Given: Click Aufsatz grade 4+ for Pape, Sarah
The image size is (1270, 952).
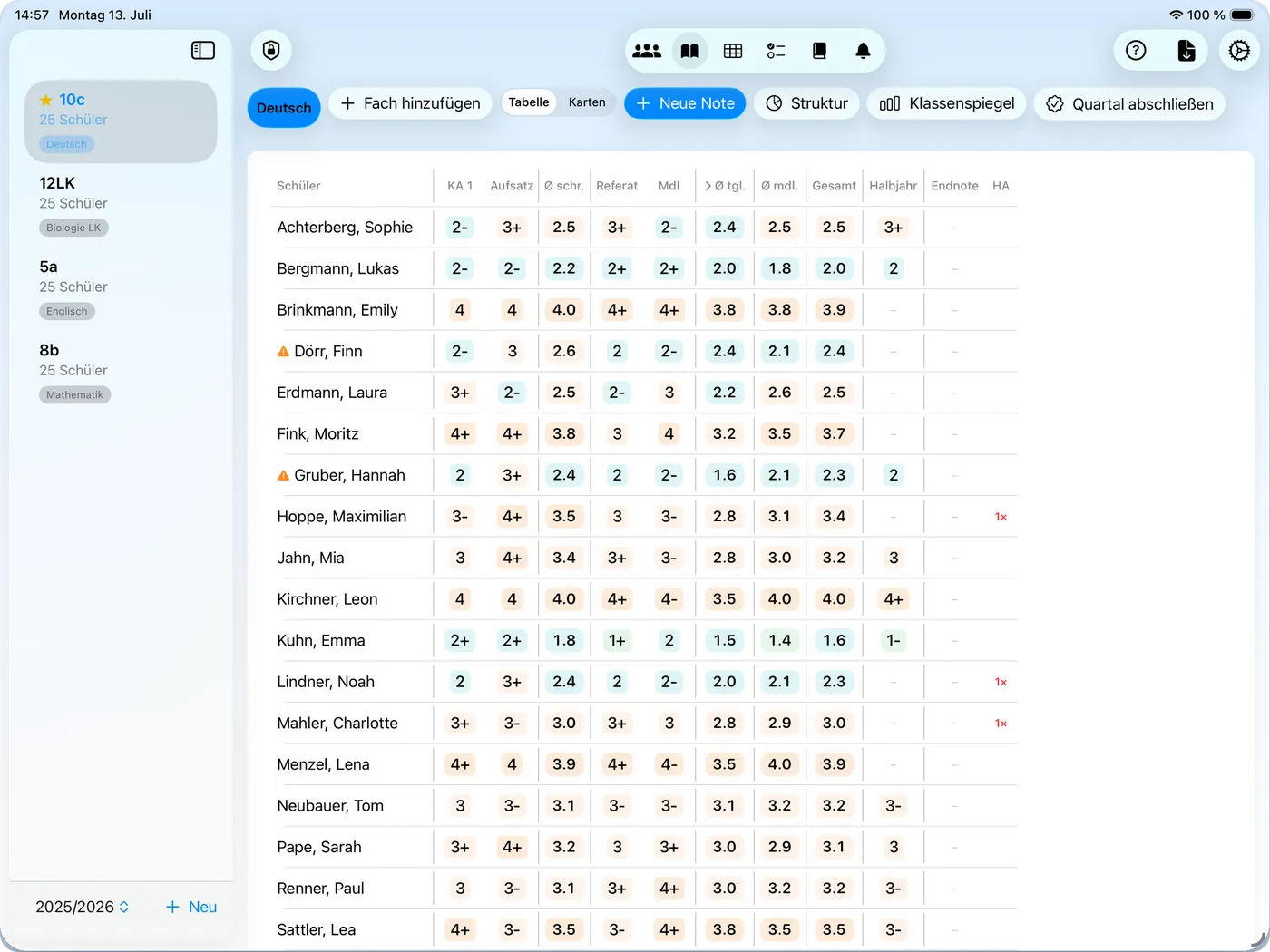Looking at the screenshot, I should [512, 847].
